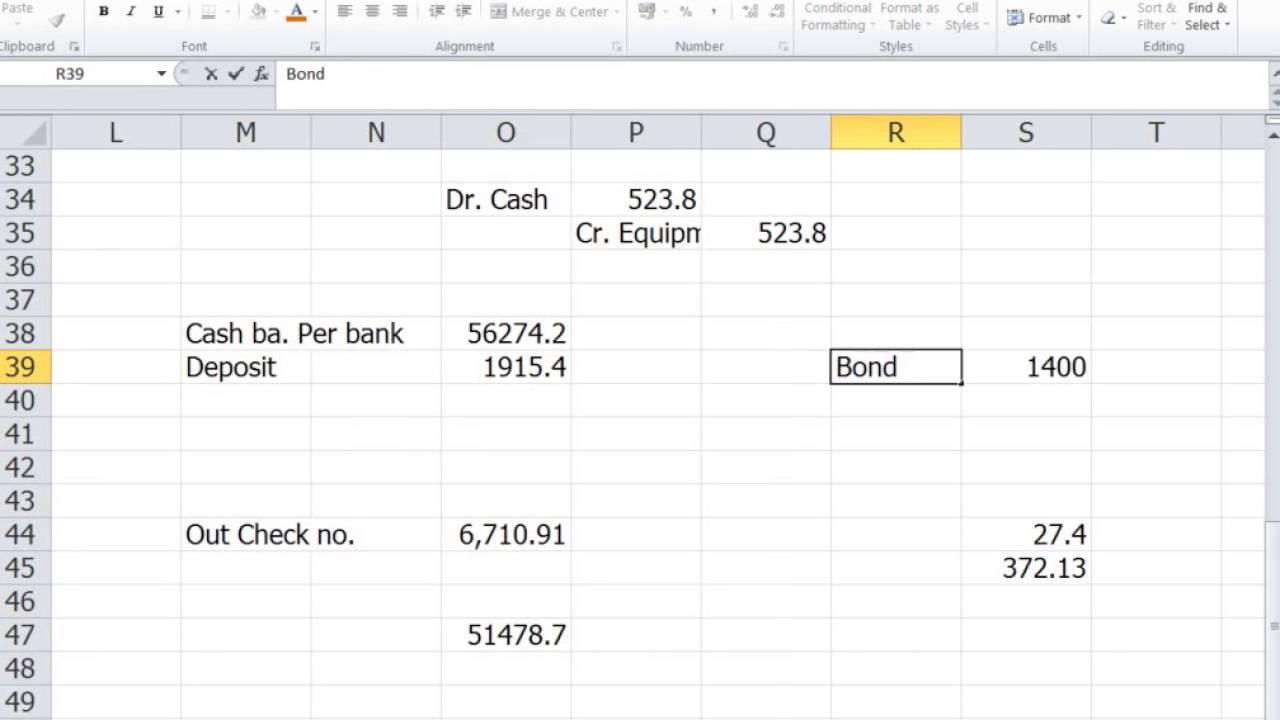Select column R header
The image size is (1280, 720).
point(896,132)
